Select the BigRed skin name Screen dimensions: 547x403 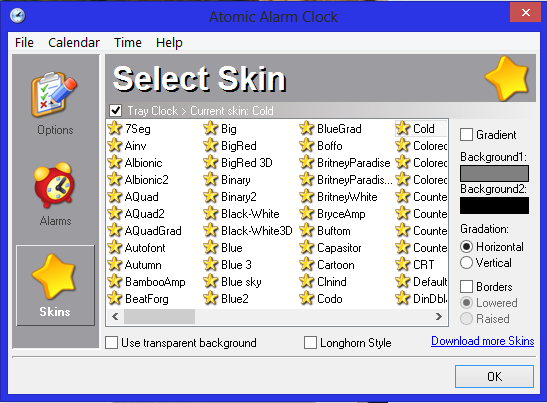coord(239,146)
